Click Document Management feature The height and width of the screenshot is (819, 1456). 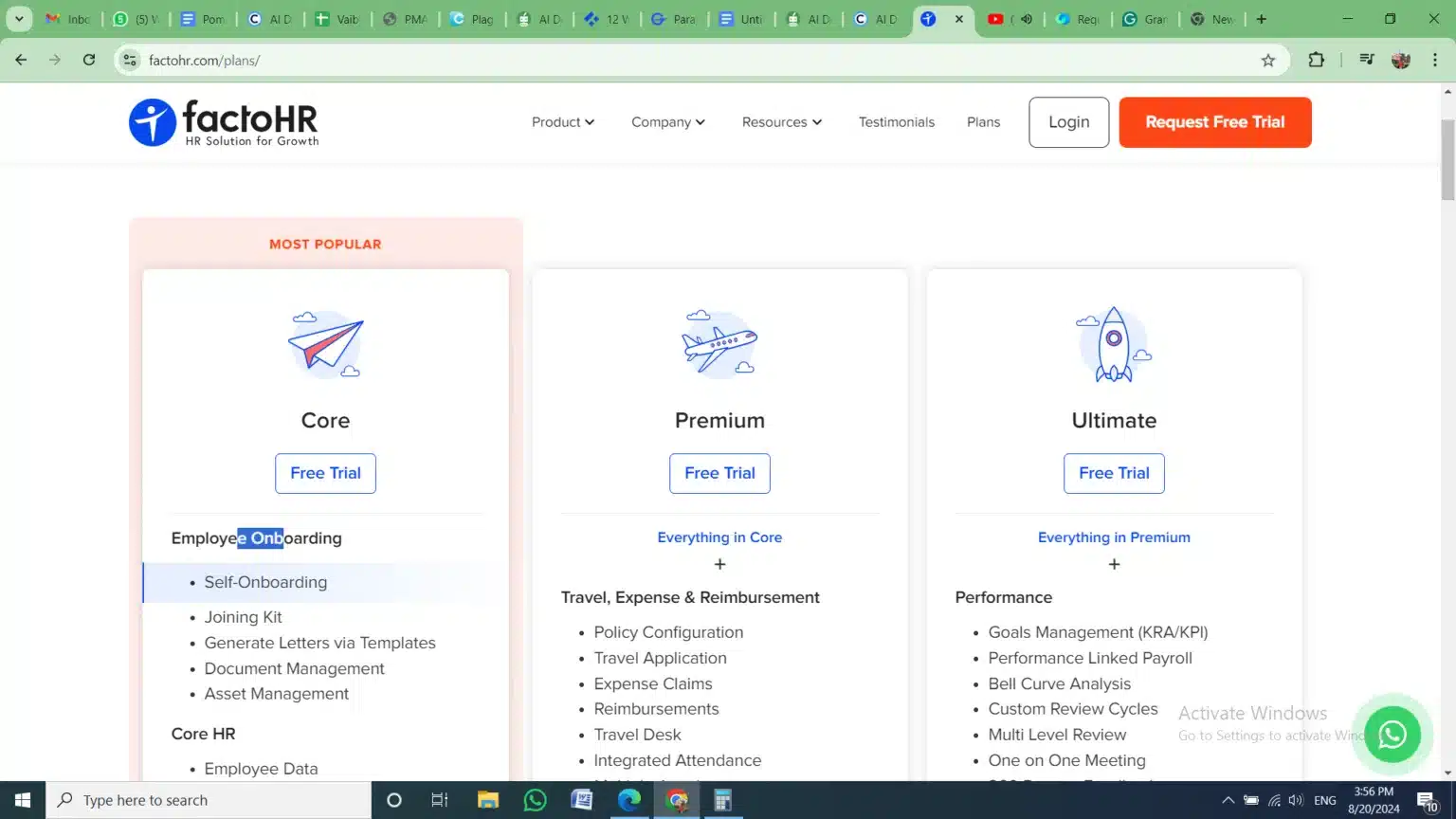[294, 668]
